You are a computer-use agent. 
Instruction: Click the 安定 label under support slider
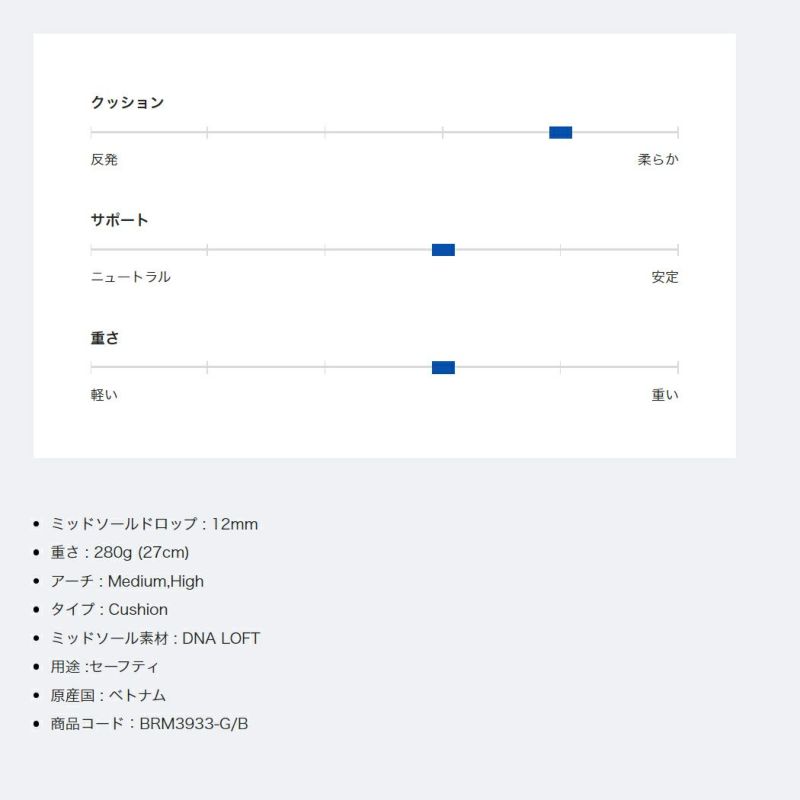click(x=665, y=277)
